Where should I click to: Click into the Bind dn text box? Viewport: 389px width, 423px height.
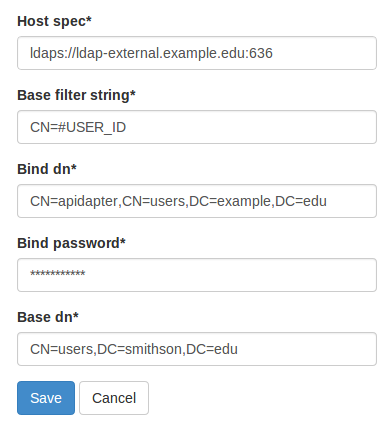(x=197, y=201)
